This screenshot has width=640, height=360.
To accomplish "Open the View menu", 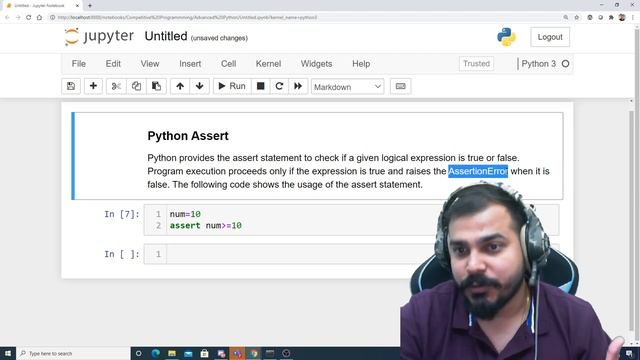I will click(150, 64).
